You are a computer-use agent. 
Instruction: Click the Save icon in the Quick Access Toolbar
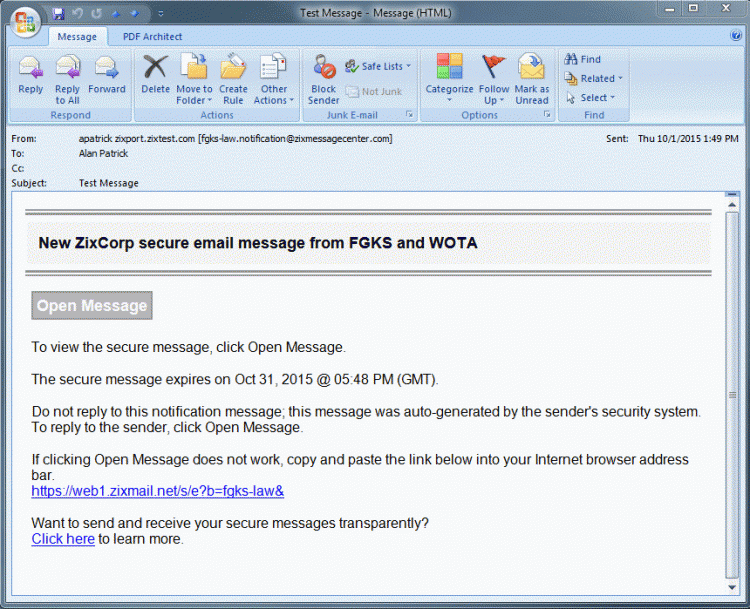point(58,13)
